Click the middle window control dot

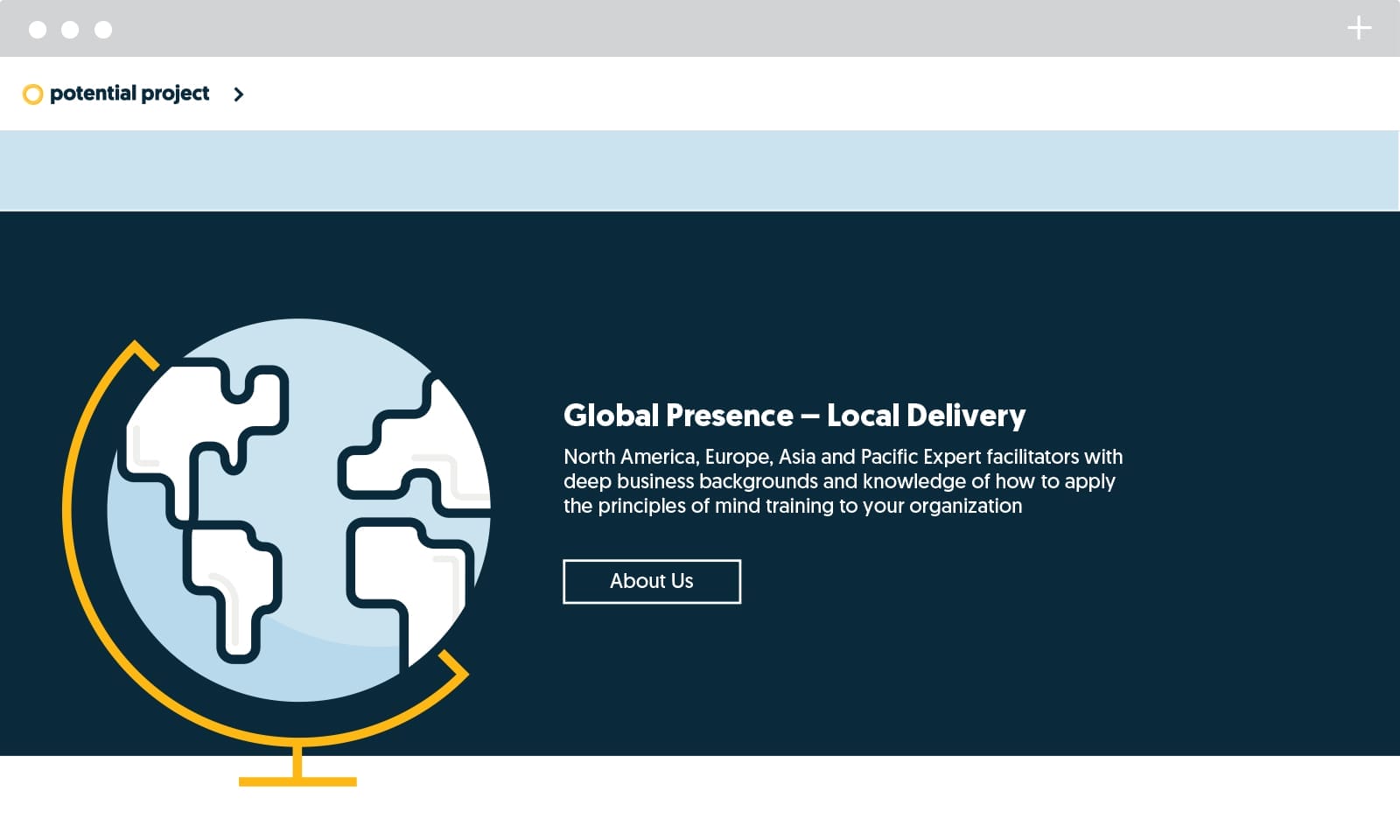[70, 30]
